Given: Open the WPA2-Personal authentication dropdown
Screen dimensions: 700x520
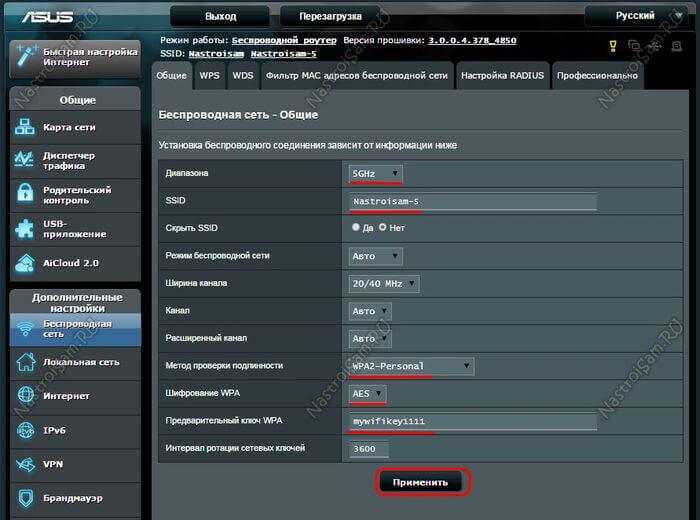Looking at the screenshot, I should (411, 366).
